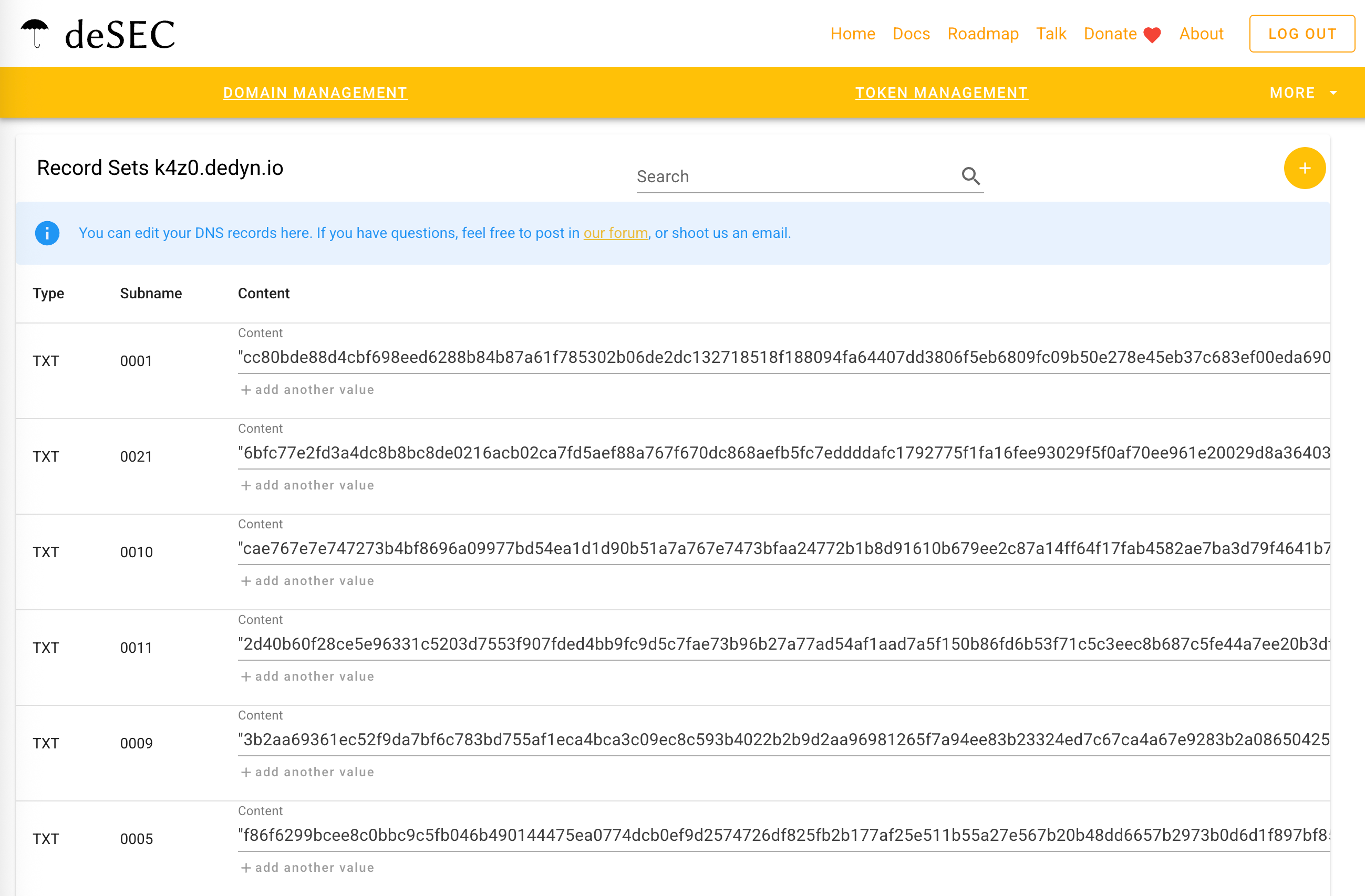1365x896 pixels.
Task: Click the Content column header
Action: pyautogui.click(x=264, y=294)
